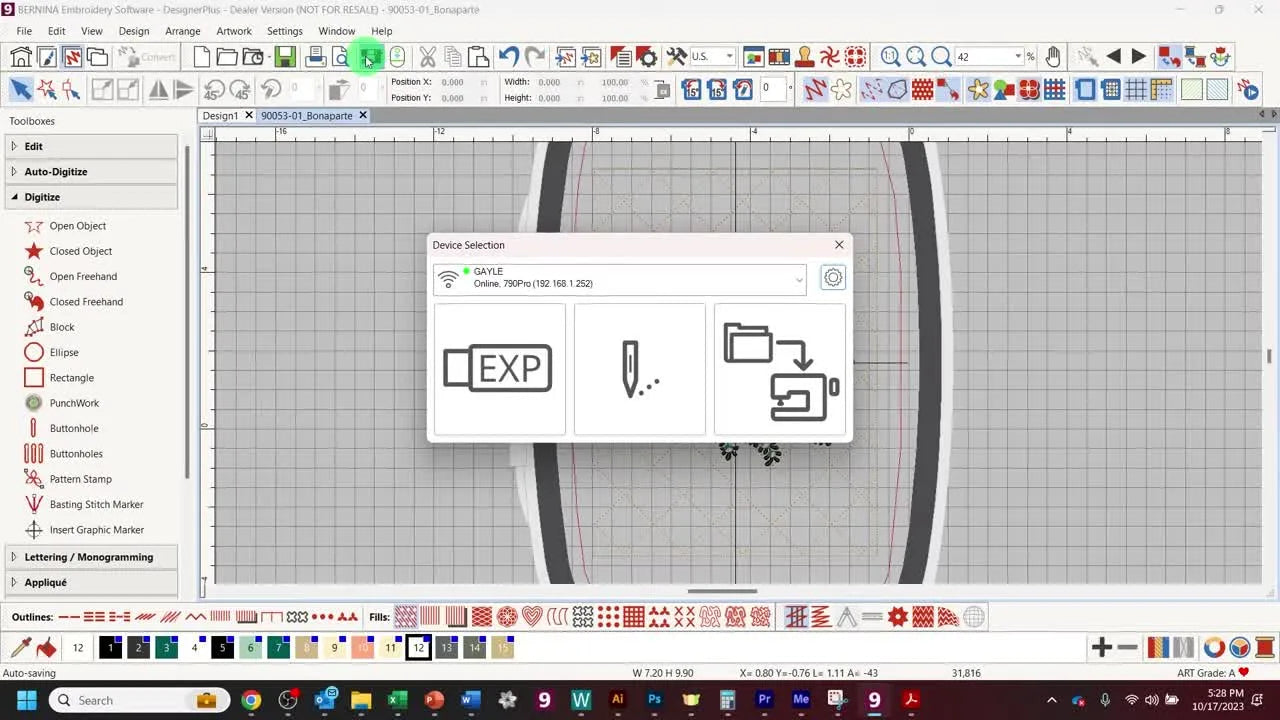Select the selected color swatch 12

419,648
